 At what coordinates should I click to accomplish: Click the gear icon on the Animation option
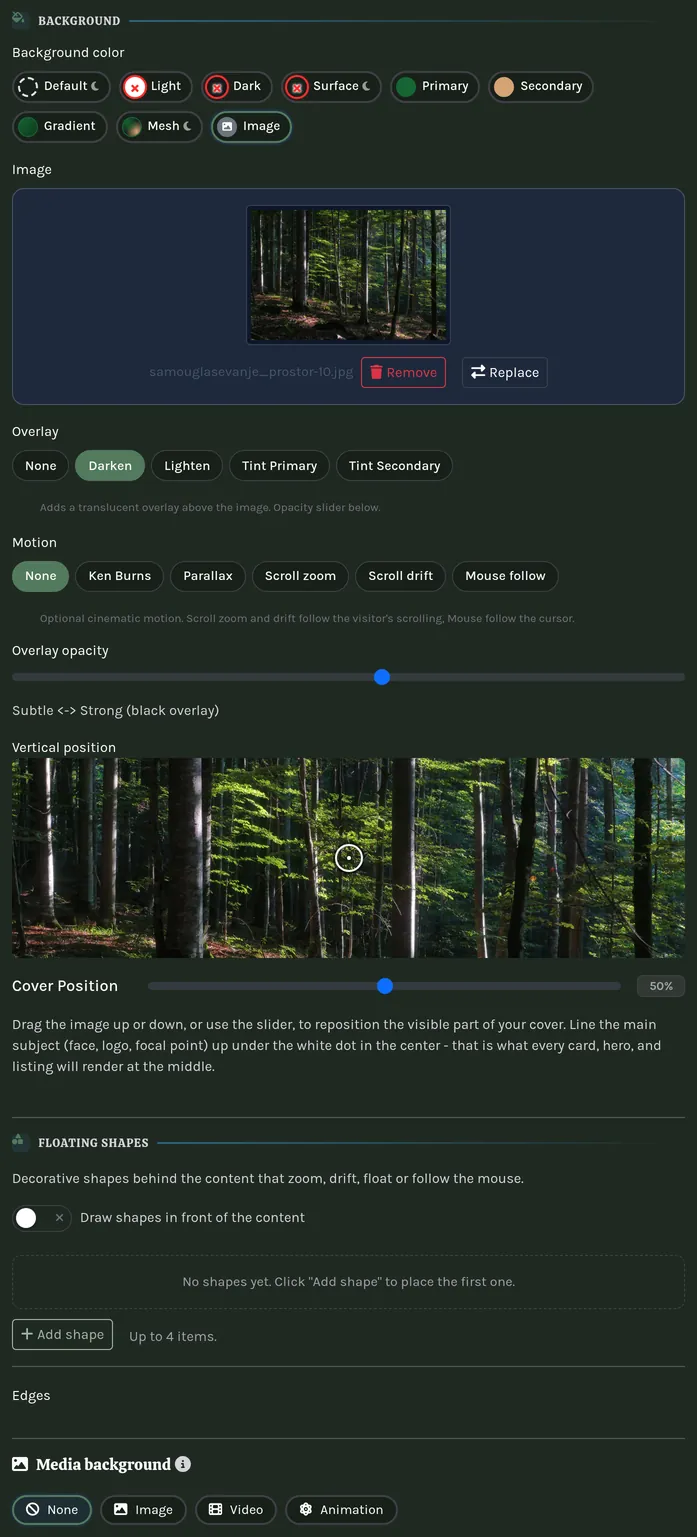pos(306,1510)
